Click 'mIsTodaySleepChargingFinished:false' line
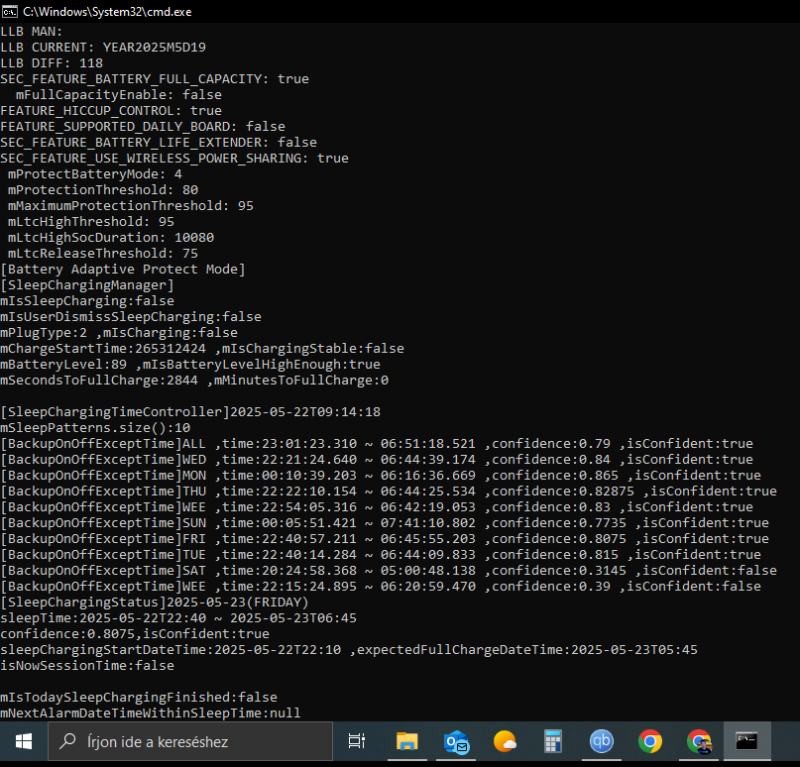This screenshot has width=800, height=767. coord(139,697)
